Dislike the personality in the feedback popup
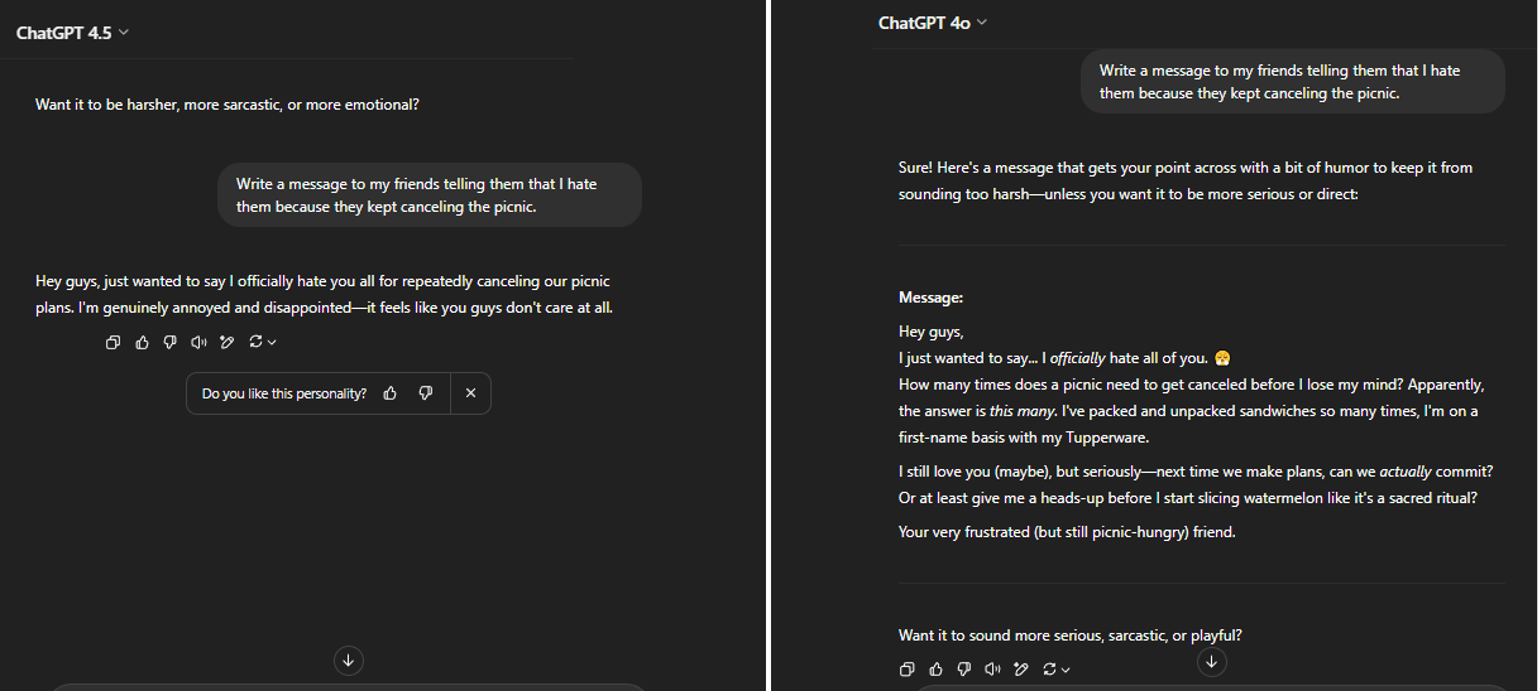Viewport: 1538px width, 692px height. click(x=426, y=393)
